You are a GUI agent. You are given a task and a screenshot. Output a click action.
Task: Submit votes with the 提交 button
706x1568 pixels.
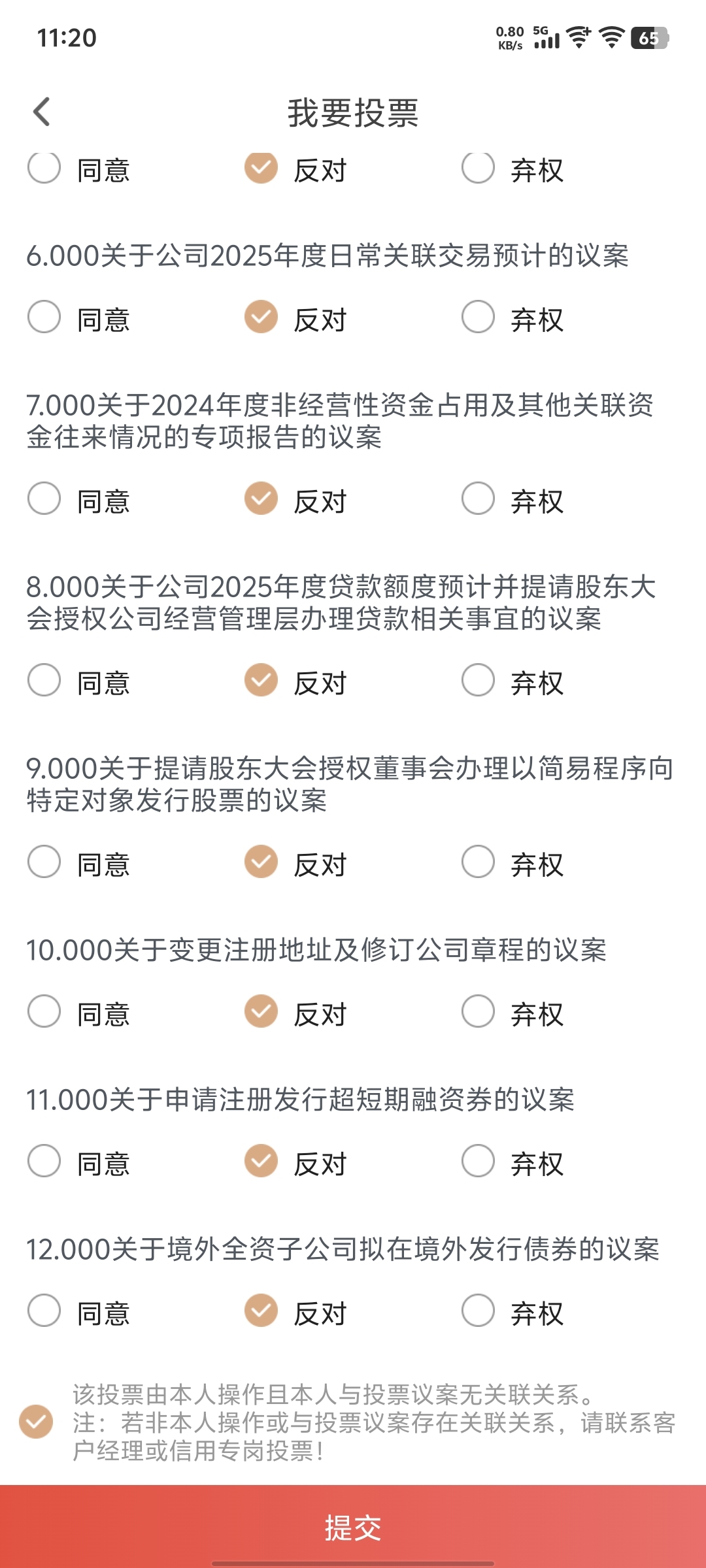353,1527
